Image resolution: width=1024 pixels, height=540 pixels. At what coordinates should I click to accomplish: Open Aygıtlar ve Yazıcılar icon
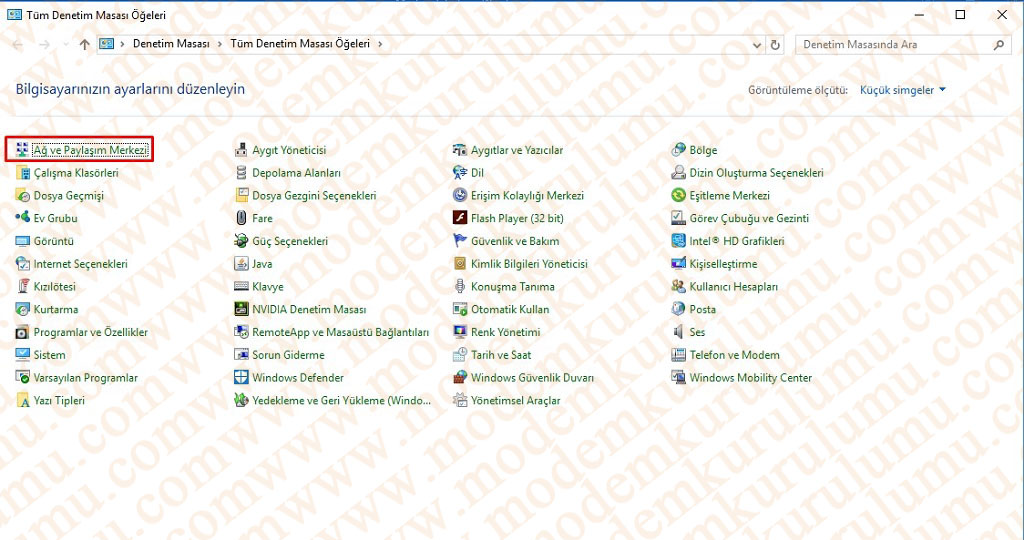[460, 150]
